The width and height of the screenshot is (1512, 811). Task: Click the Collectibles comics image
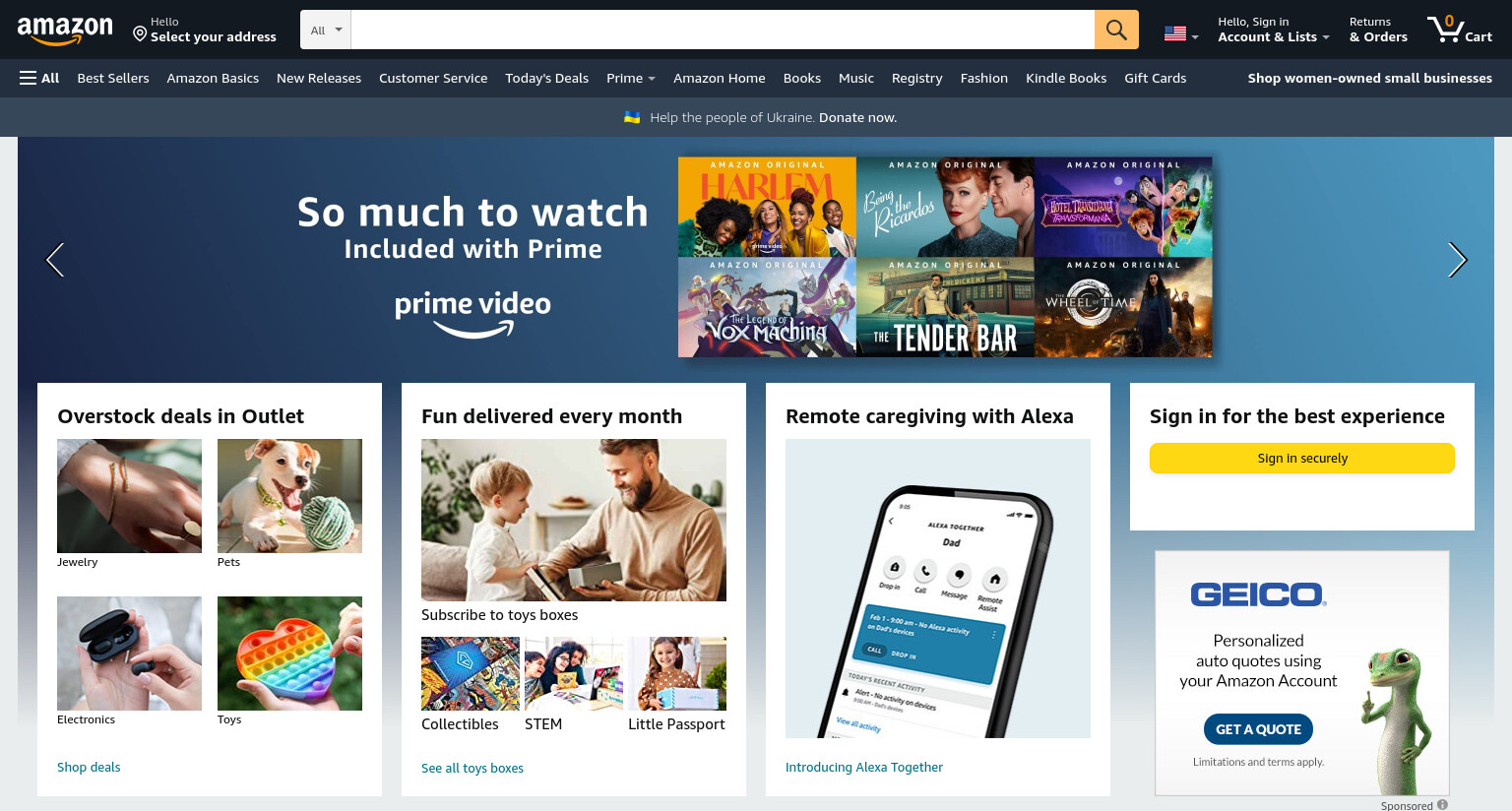[471, 673]
